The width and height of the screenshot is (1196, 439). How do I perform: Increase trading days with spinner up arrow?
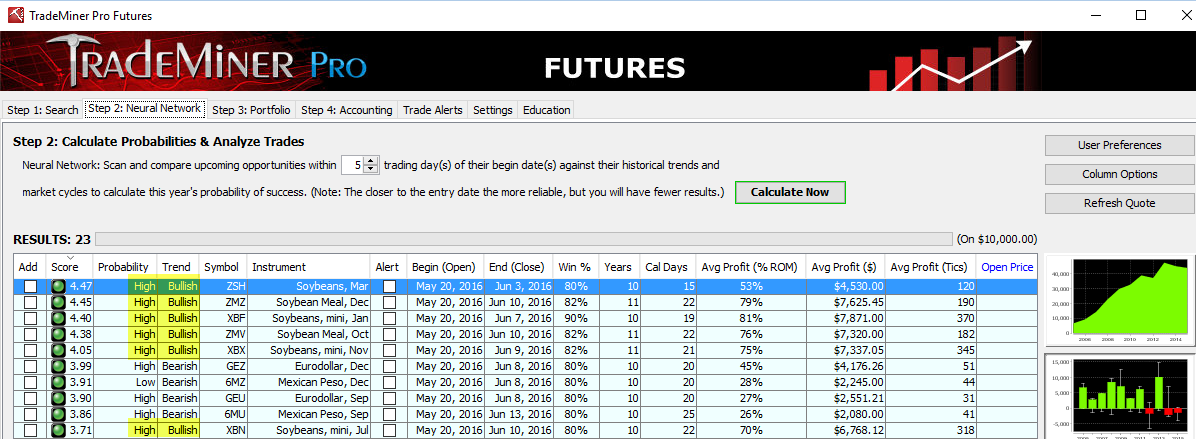point(371,160)
